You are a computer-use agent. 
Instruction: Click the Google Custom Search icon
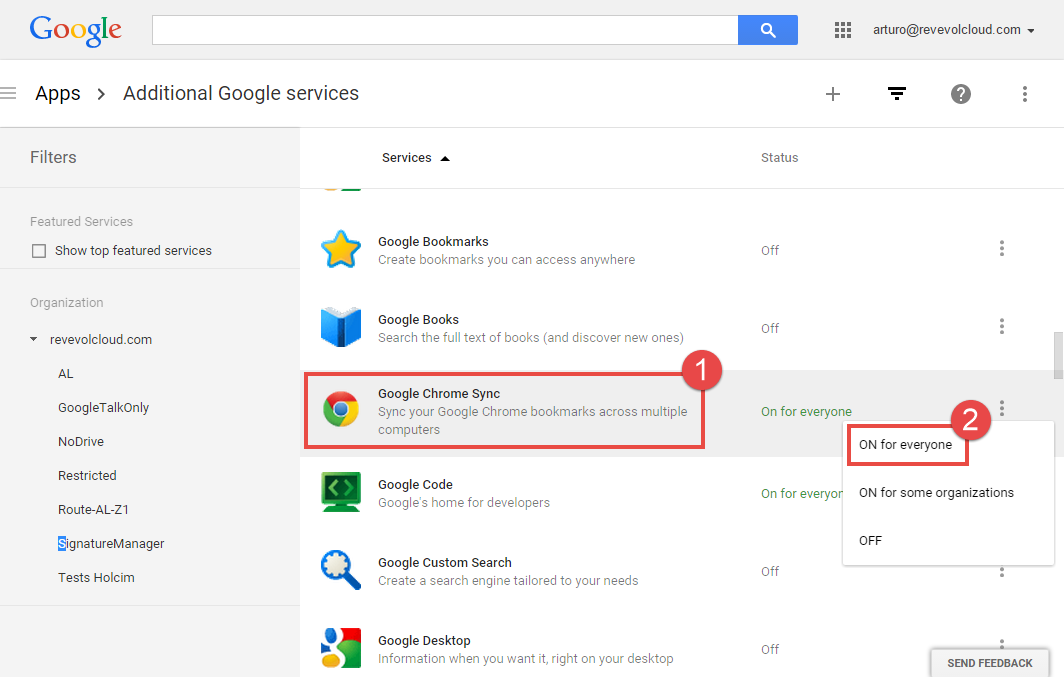coord(341,570)
